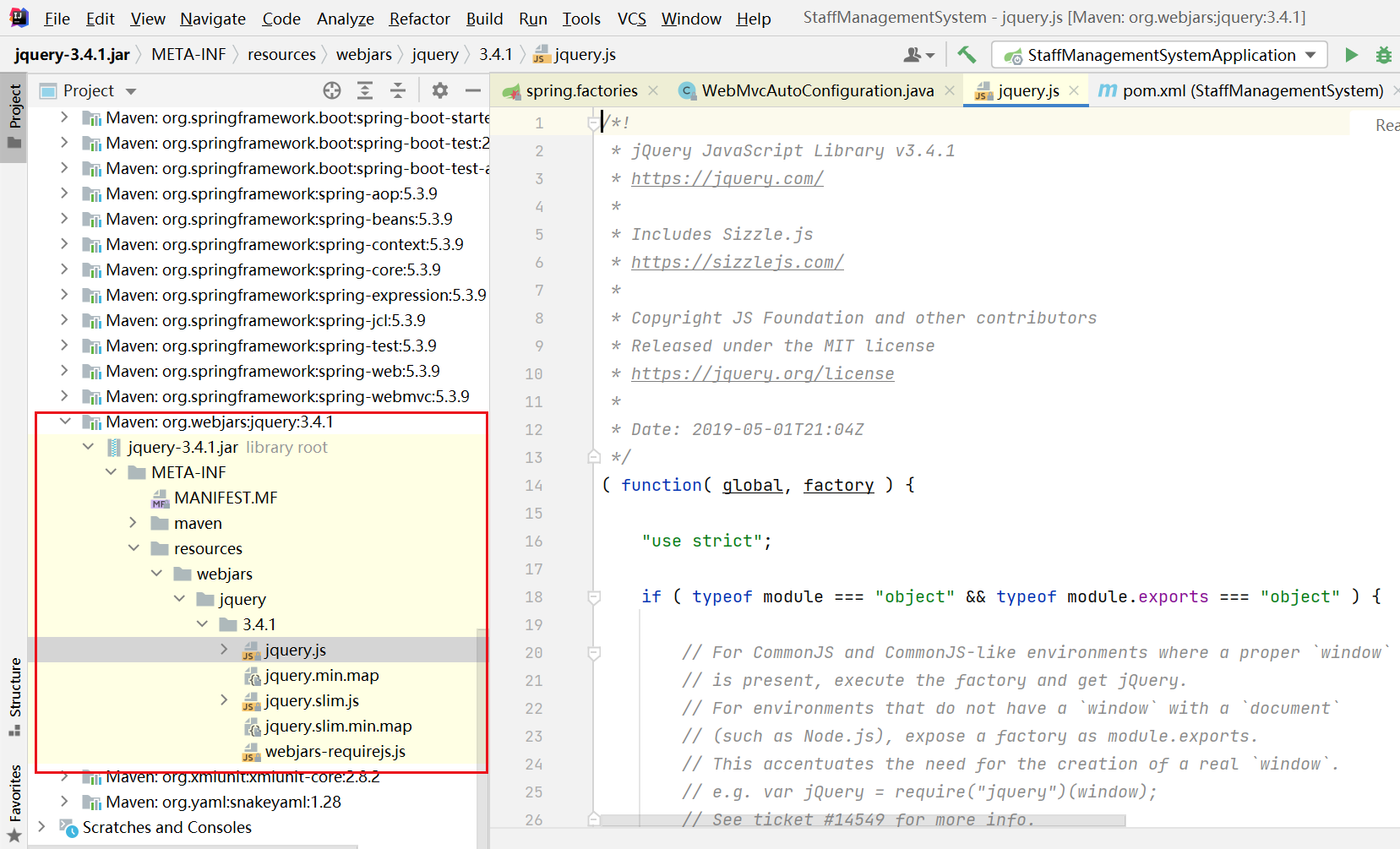Click the webjars breadcrumb in navigation bar
The image size is (1400, 849).
pos(364,55)
